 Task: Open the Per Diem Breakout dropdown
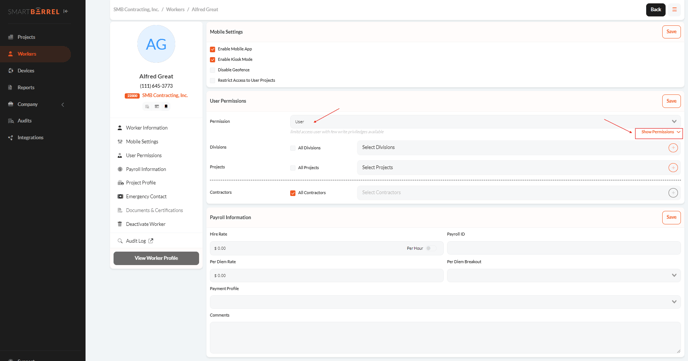click(564, 275)
